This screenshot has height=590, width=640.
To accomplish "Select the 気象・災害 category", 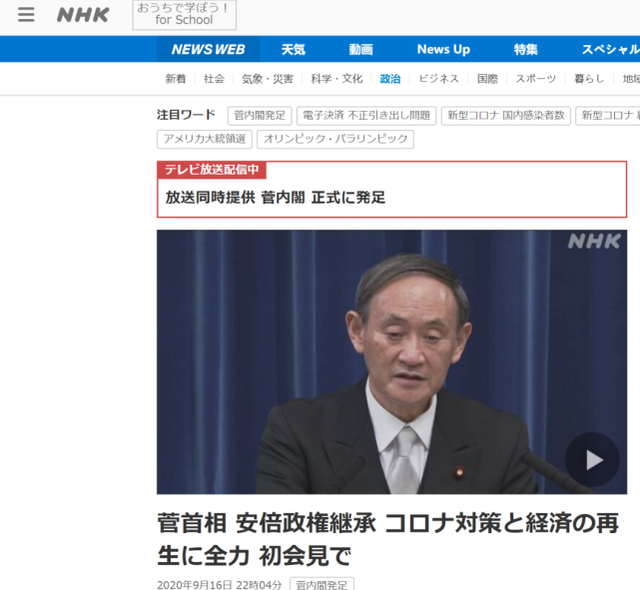I will pos(267,78).
